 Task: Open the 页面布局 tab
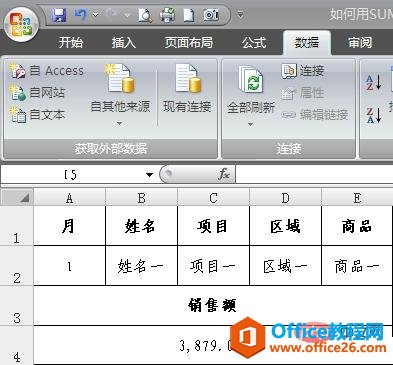[189, 43]
